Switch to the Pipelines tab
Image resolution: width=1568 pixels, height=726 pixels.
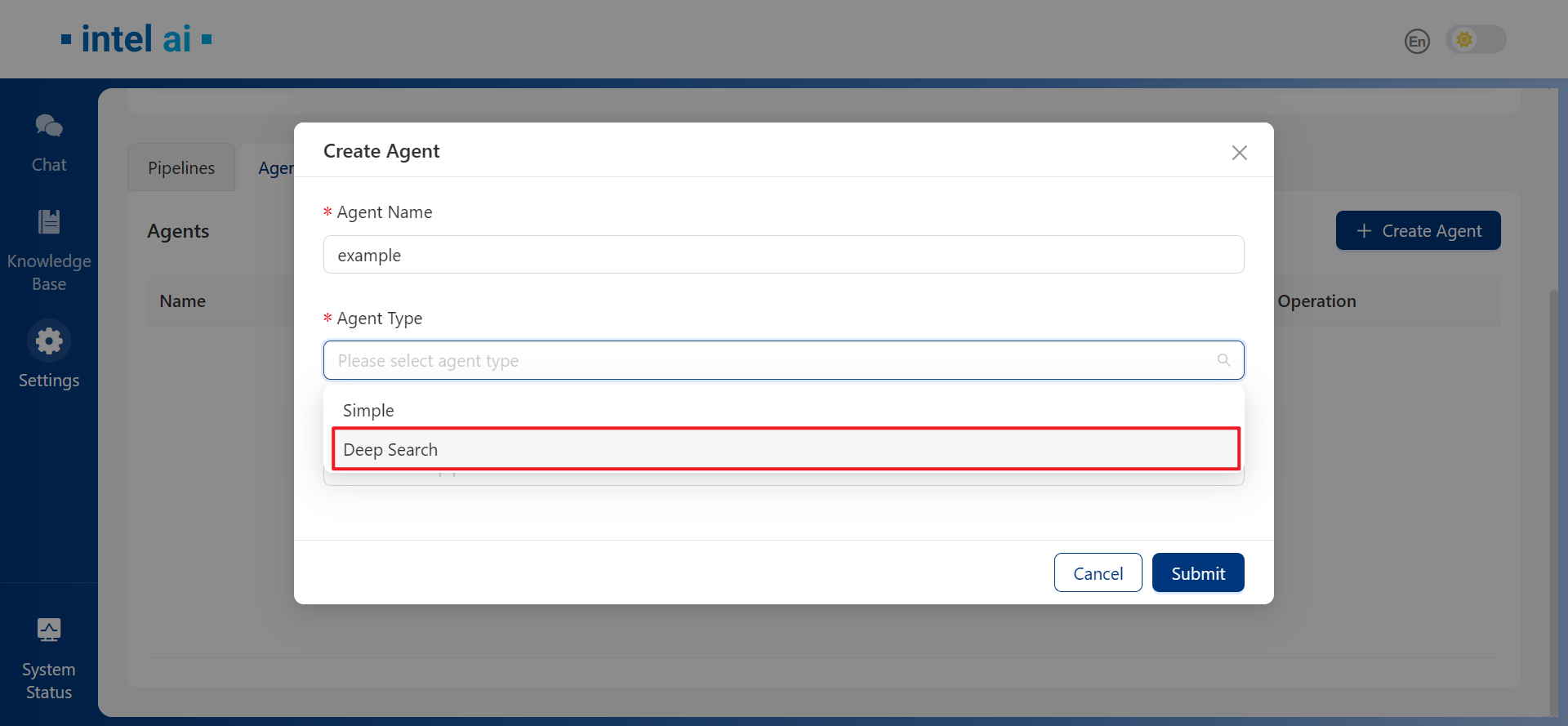tap(180, 167)
